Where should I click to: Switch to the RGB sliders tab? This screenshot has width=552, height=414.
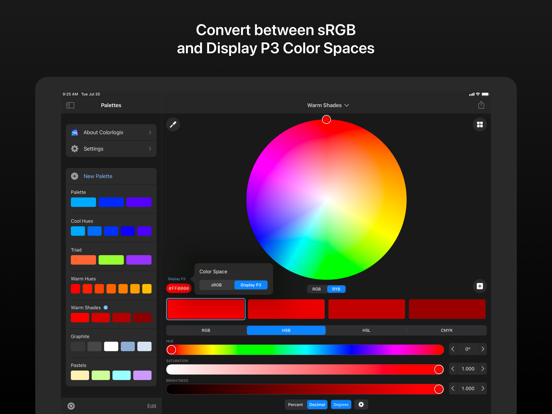coord(206,330)
